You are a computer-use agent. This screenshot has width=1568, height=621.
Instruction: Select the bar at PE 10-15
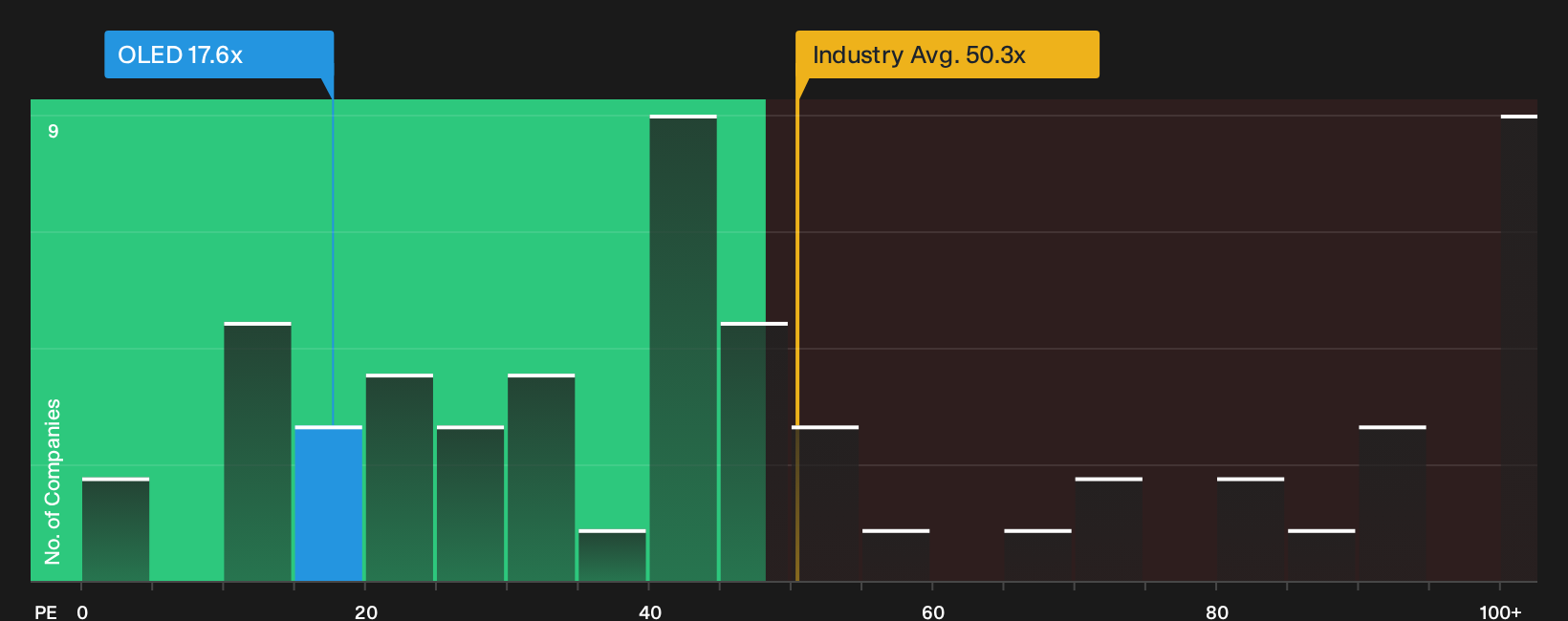pyautogui.click(x=257, y=452)
